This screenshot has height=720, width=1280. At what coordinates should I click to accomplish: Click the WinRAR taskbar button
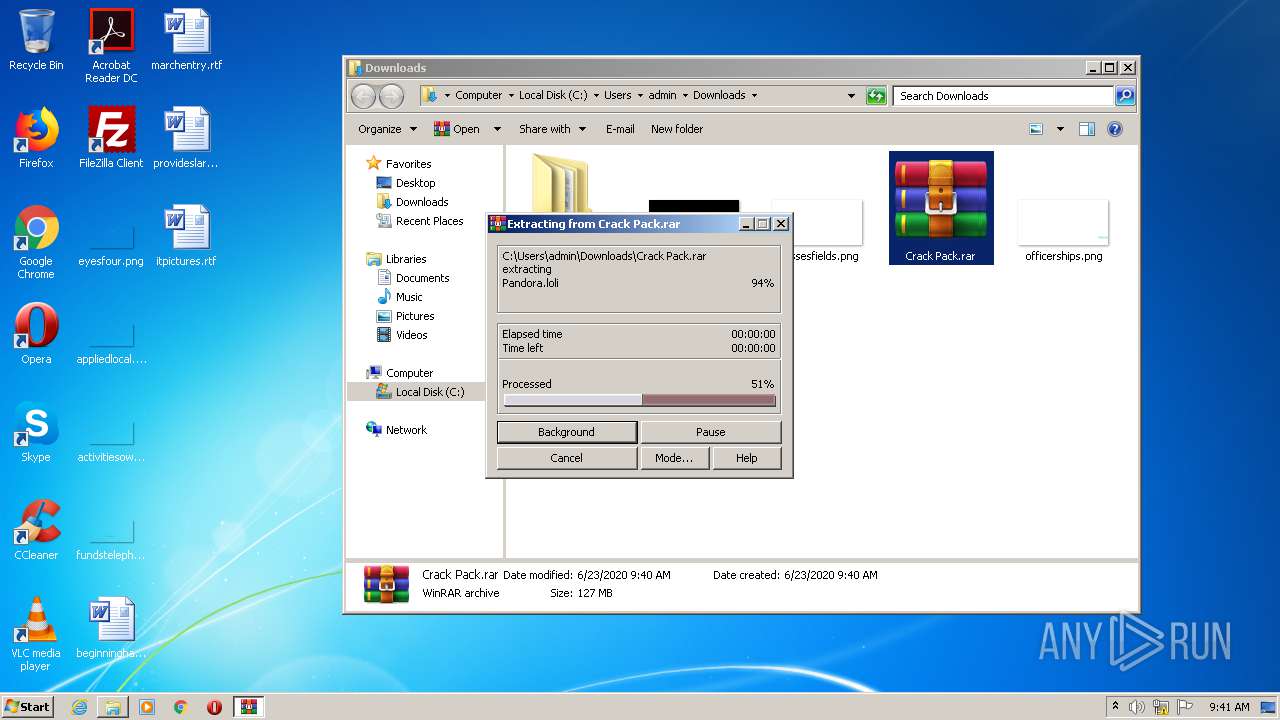pos(248,707)
